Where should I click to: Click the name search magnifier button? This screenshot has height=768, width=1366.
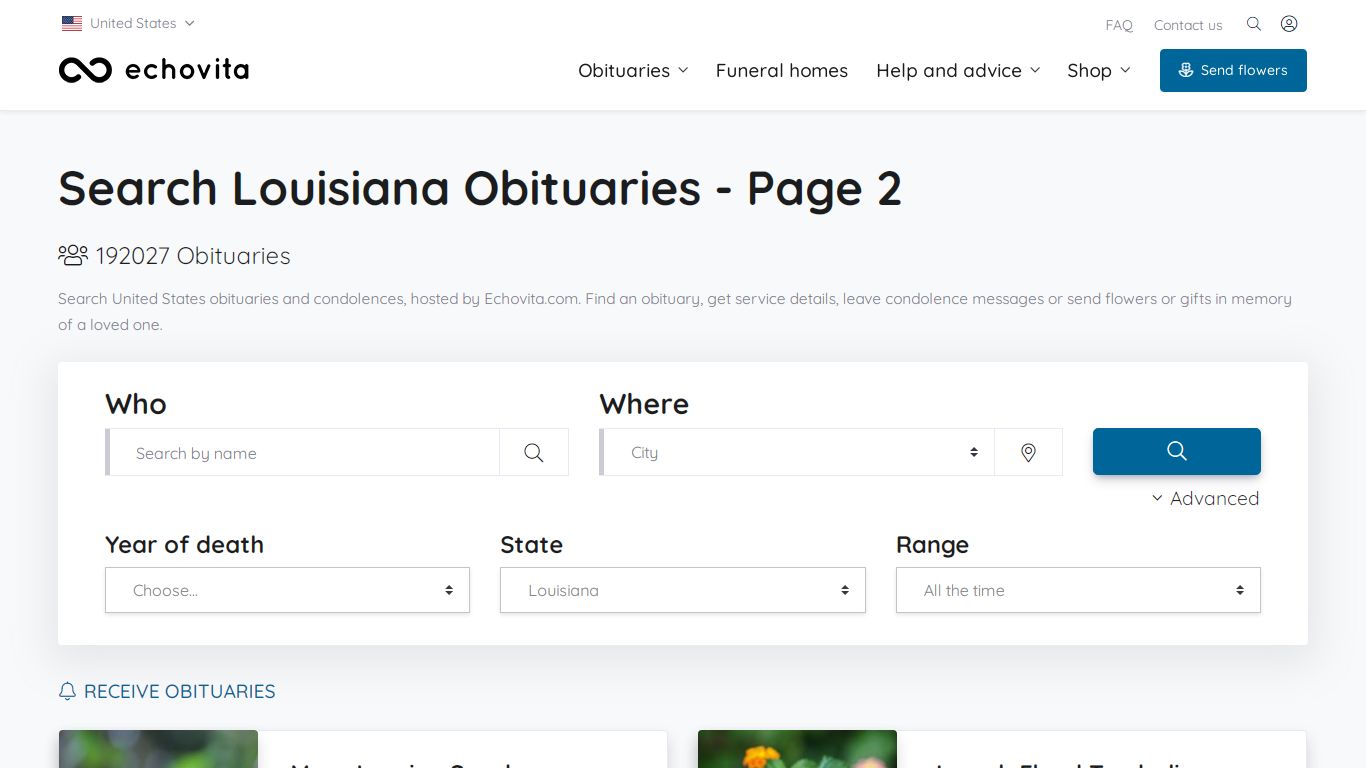[534, 453]
